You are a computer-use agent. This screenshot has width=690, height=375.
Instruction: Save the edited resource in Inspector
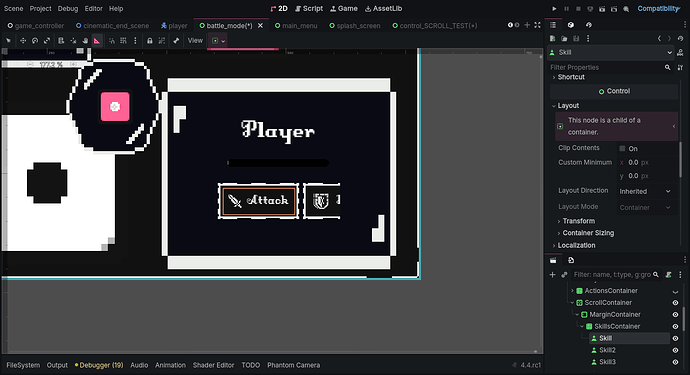(x=576, y=39)
